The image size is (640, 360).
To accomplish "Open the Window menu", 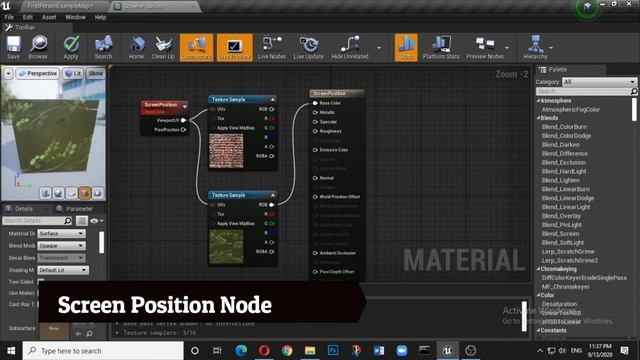I will [x=76, y=17].
